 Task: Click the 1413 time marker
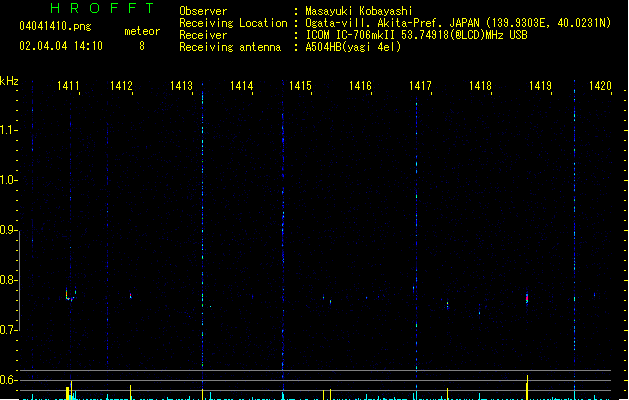(x=181, y=86)
